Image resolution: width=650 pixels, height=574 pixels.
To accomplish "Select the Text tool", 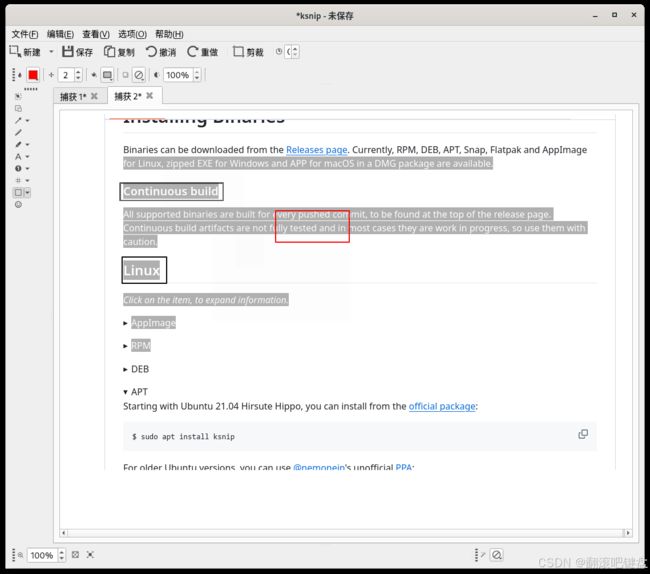I will [18, 156].
